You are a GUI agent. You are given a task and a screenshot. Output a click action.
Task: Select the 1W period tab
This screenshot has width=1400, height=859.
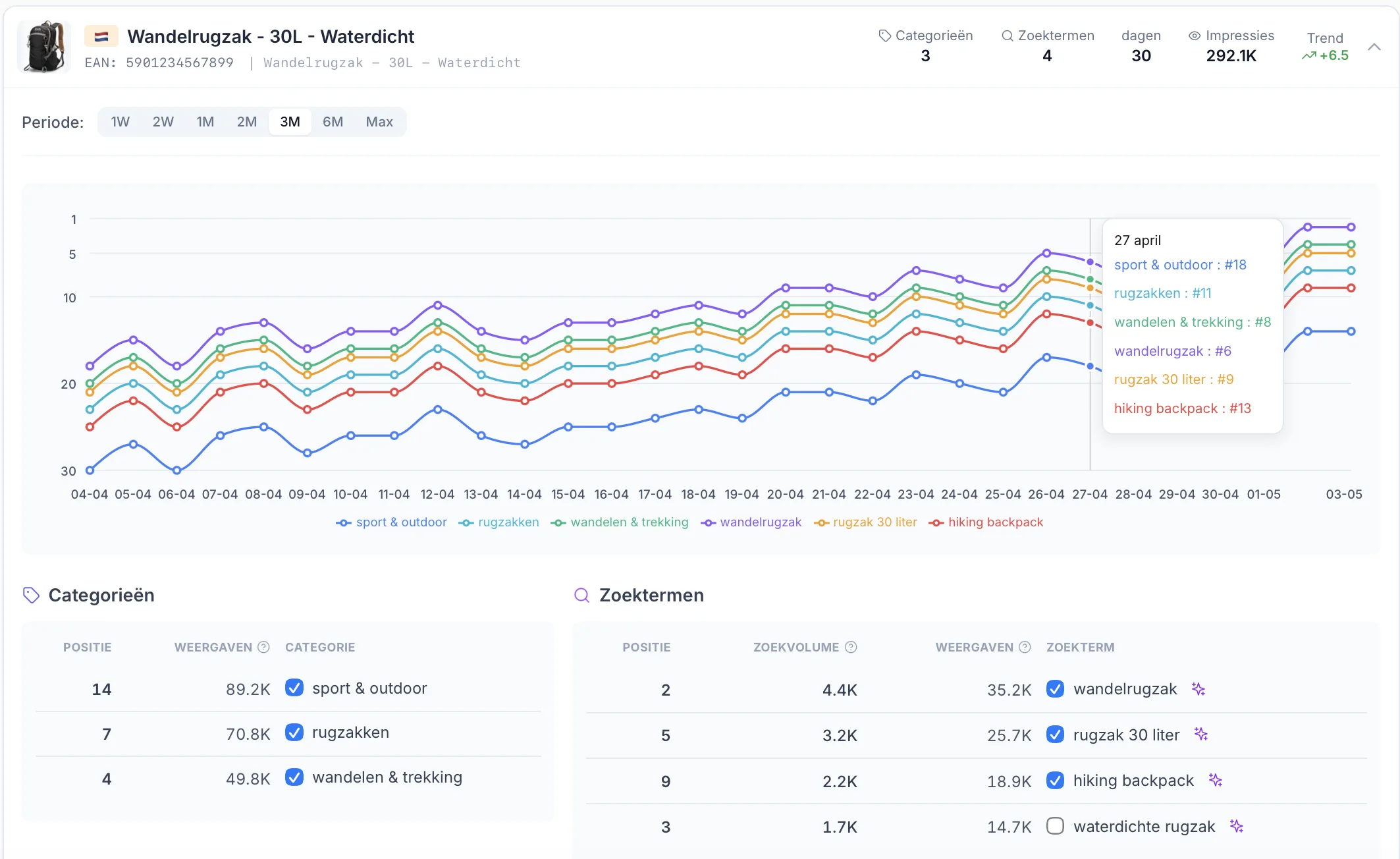click(x=120, y=122)
